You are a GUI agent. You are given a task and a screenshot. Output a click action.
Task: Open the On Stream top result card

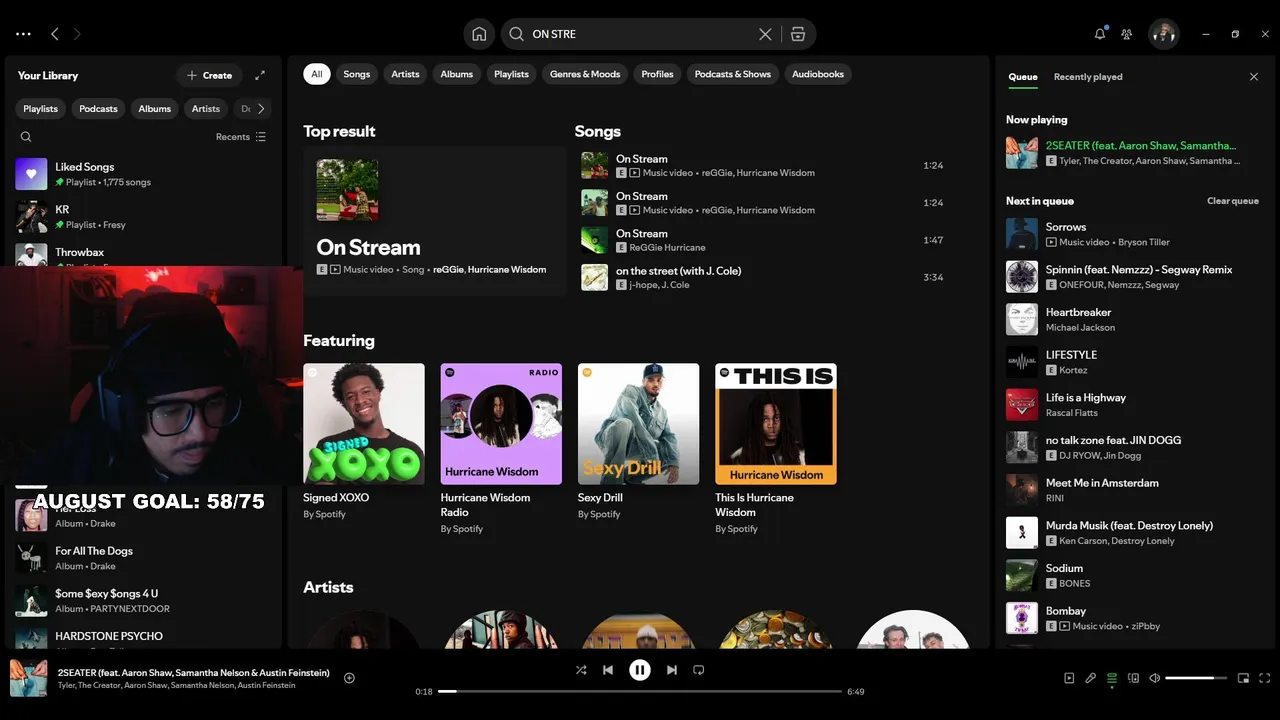click(434, 221)
